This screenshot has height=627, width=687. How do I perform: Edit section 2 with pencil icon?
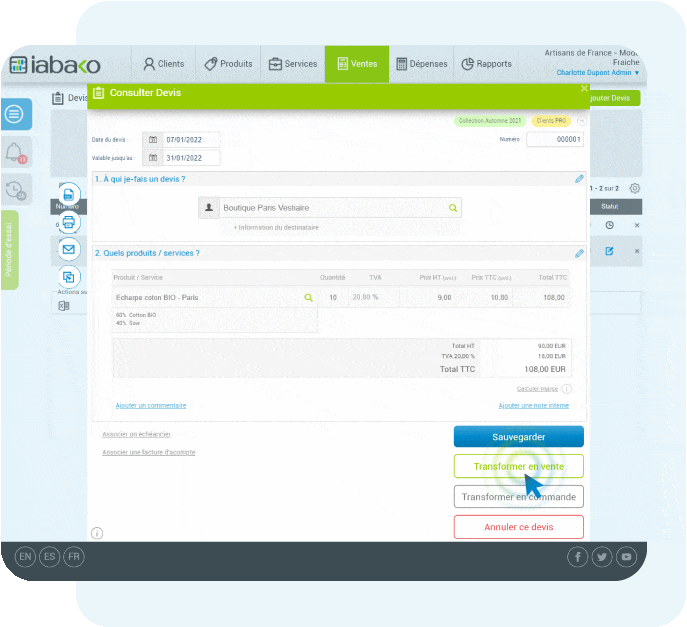(579, 253)
